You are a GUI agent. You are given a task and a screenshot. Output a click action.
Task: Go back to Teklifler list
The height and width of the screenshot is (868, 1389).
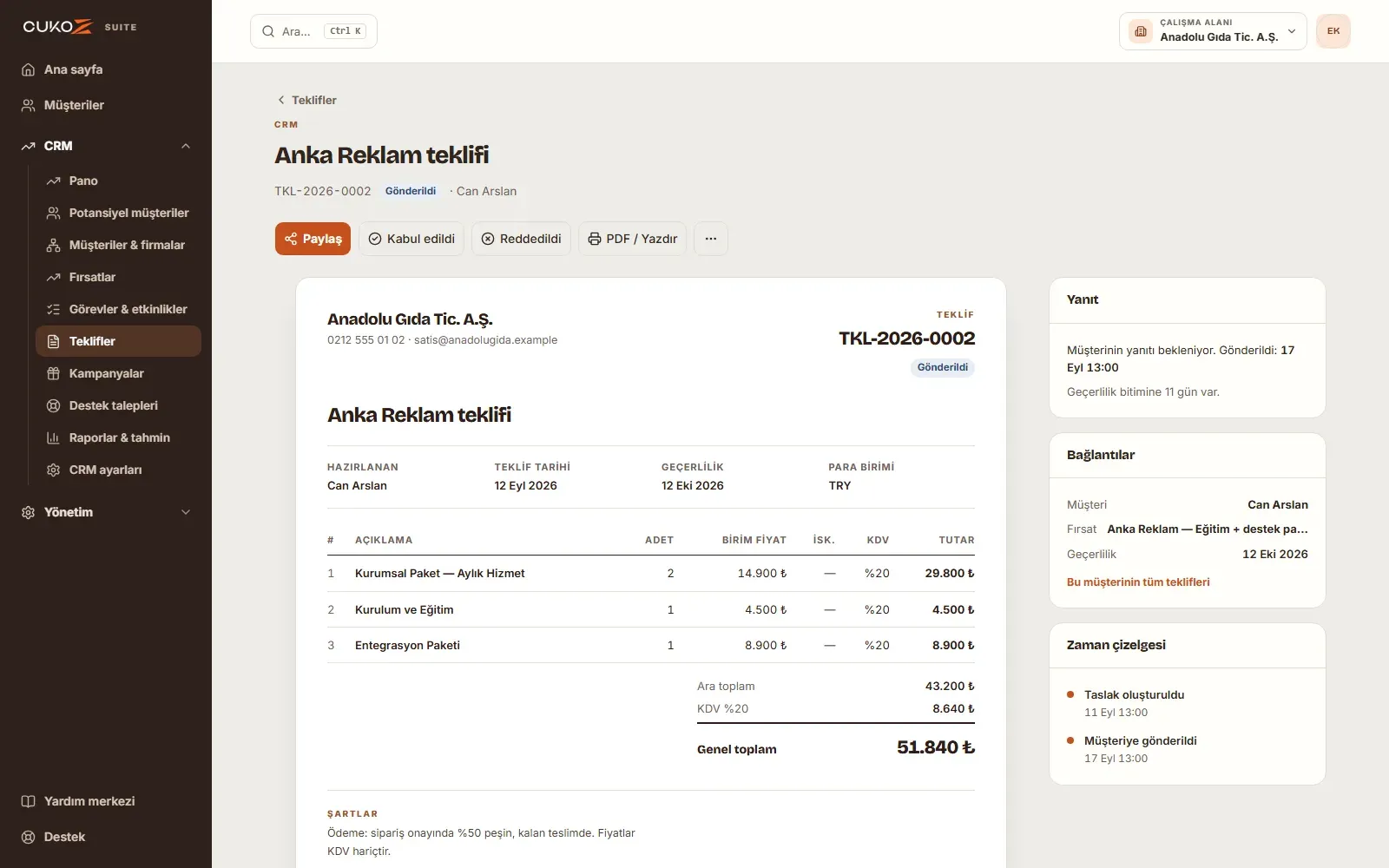tap(306, 100)
